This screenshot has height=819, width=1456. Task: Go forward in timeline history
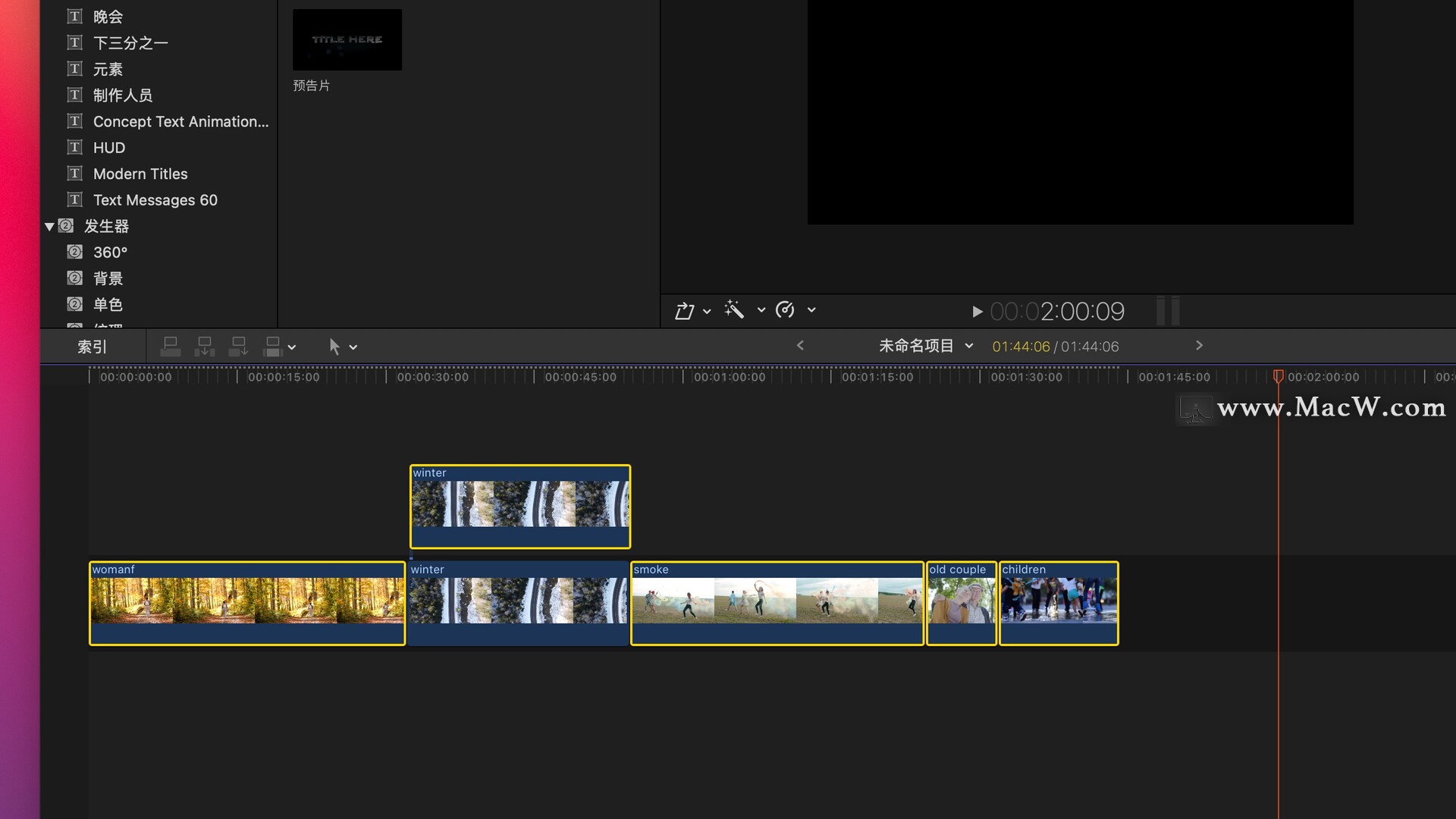tap(1199, 346)
